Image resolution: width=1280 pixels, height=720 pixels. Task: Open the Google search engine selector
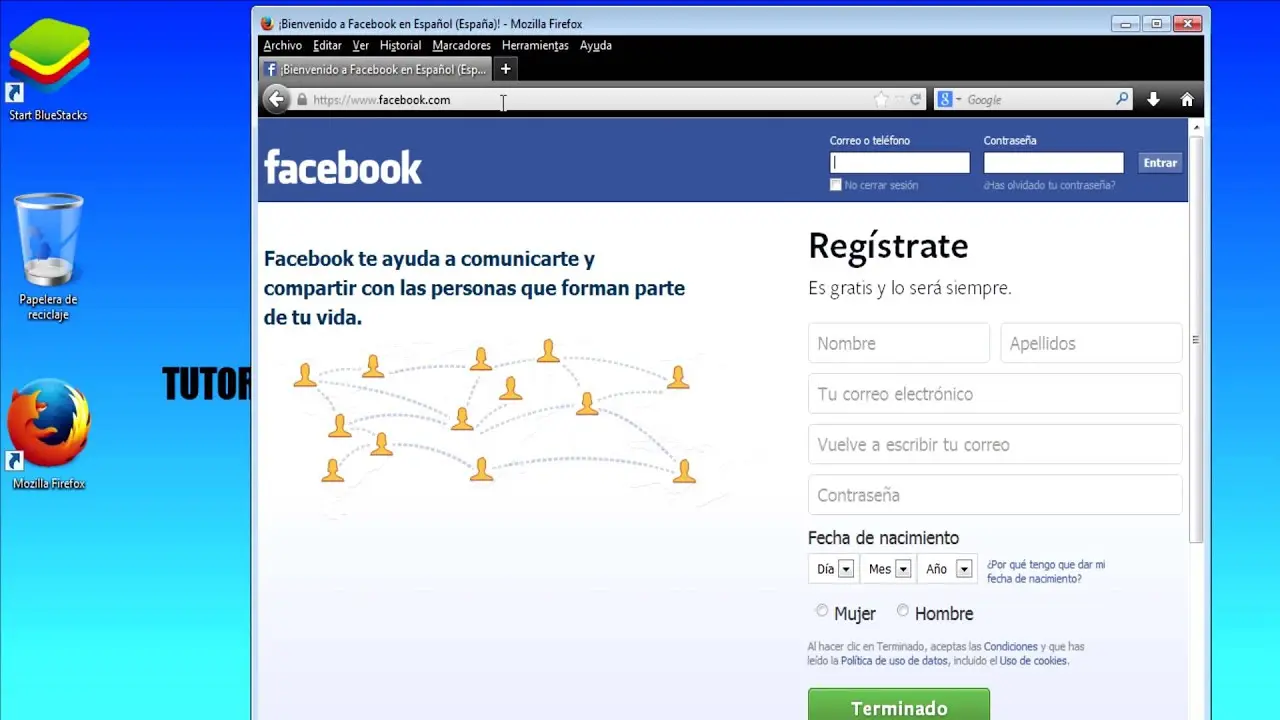(949, 100)
